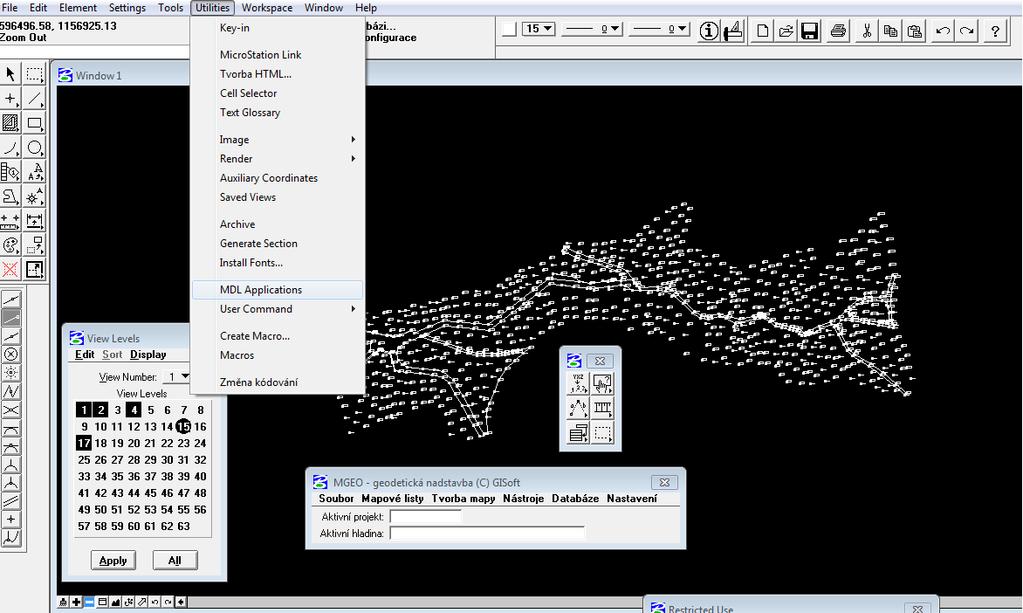Paste from the clipboard icon
This screenshot has width=1023, height=613.
915,31
